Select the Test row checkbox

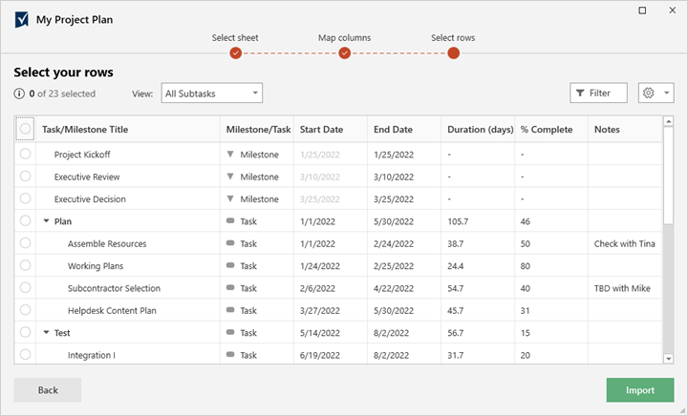[x=25, y=332]
